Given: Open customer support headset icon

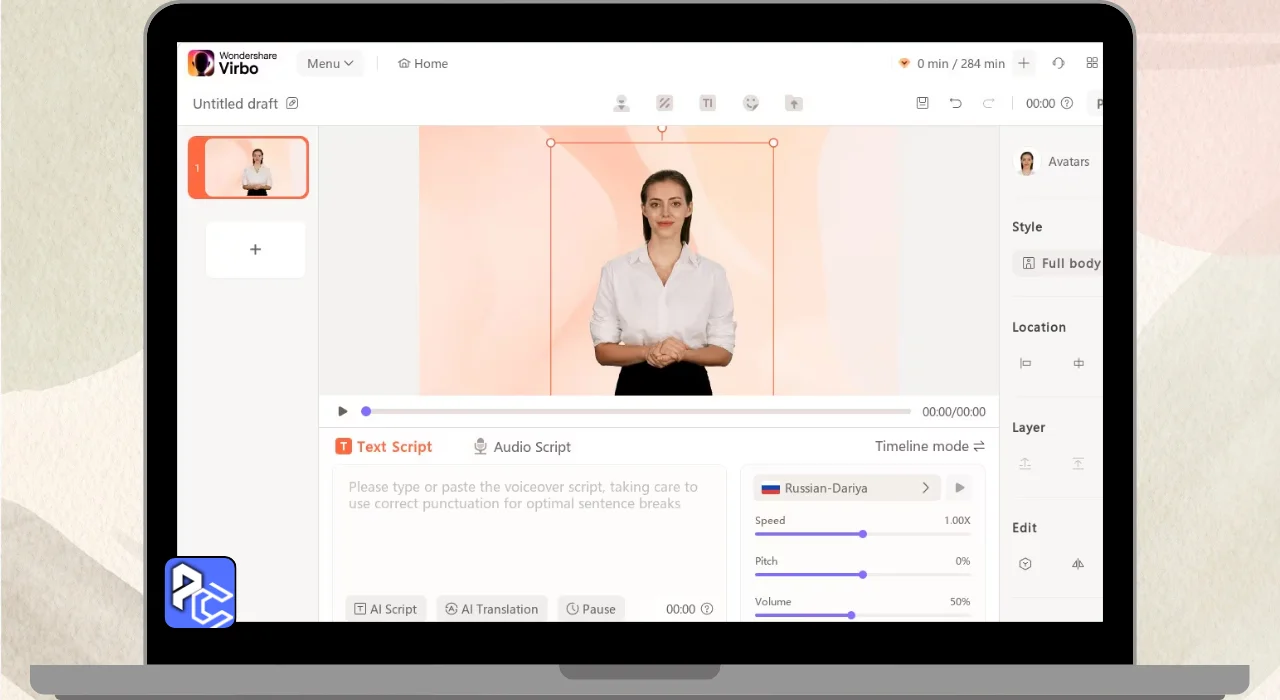Looking at the screenshot, I should [x=1058, y=63].
